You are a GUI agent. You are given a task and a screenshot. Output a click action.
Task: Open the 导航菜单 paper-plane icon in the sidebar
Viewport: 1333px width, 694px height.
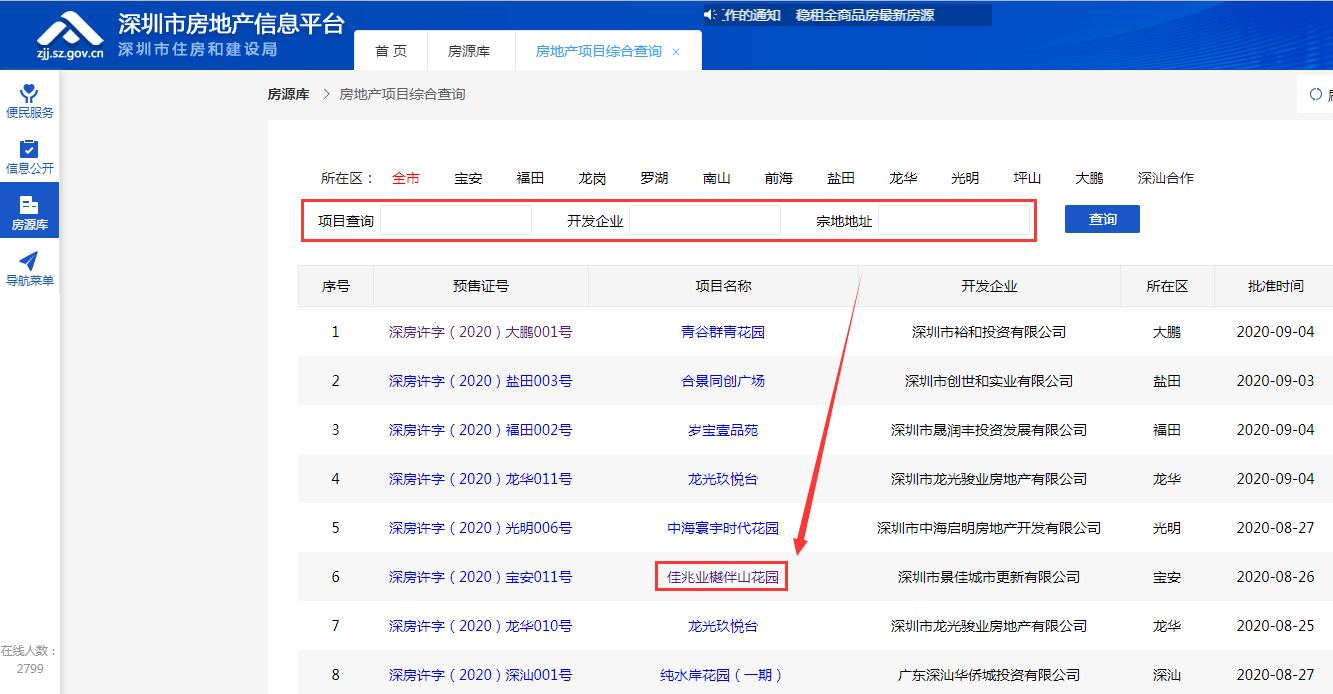coord(29,264)
